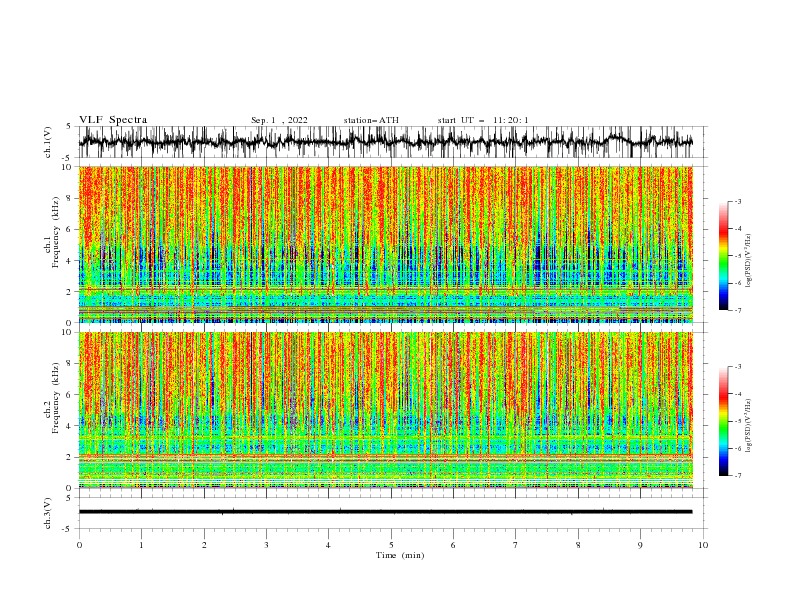Image resolution: width=792 pixels, height=612 pixels.
Task: Click the ch.1 PSD color bar
Action: 723,255
